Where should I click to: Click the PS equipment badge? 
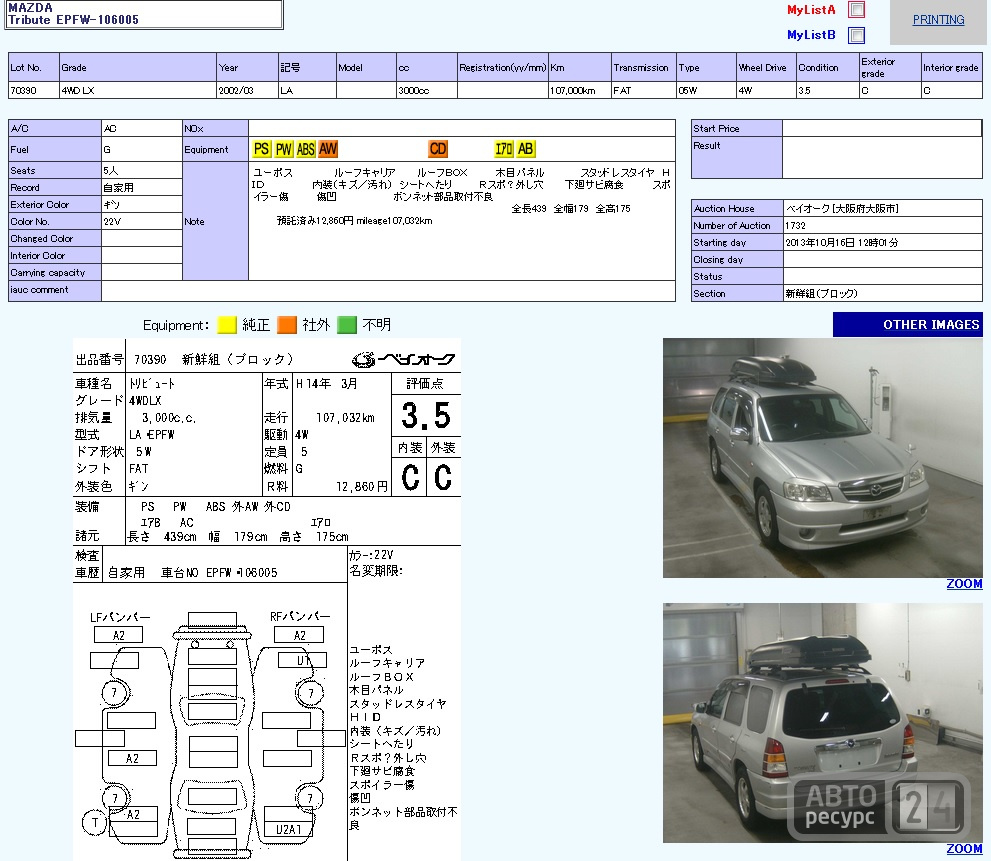(x=261, y=149)
